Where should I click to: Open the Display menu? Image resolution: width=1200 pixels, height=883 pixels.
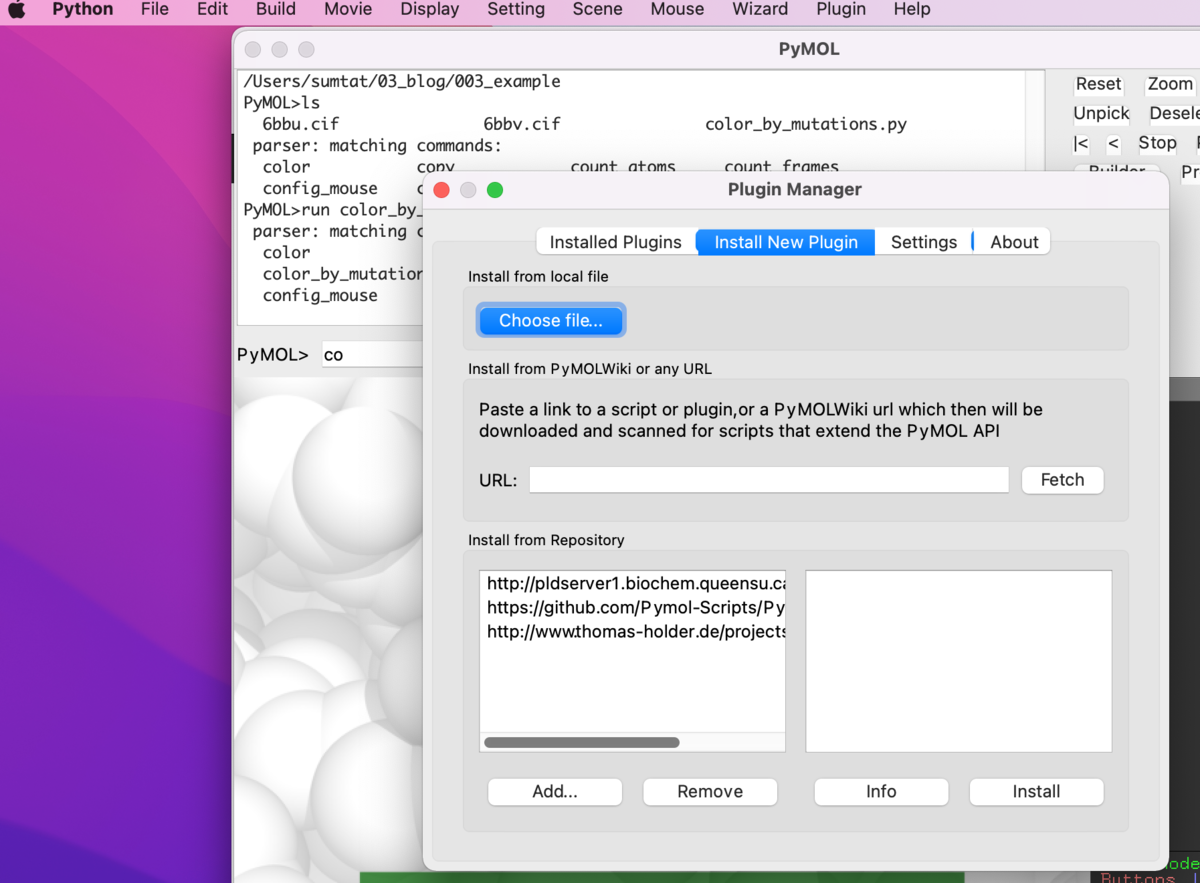click(x=430, y=9)
